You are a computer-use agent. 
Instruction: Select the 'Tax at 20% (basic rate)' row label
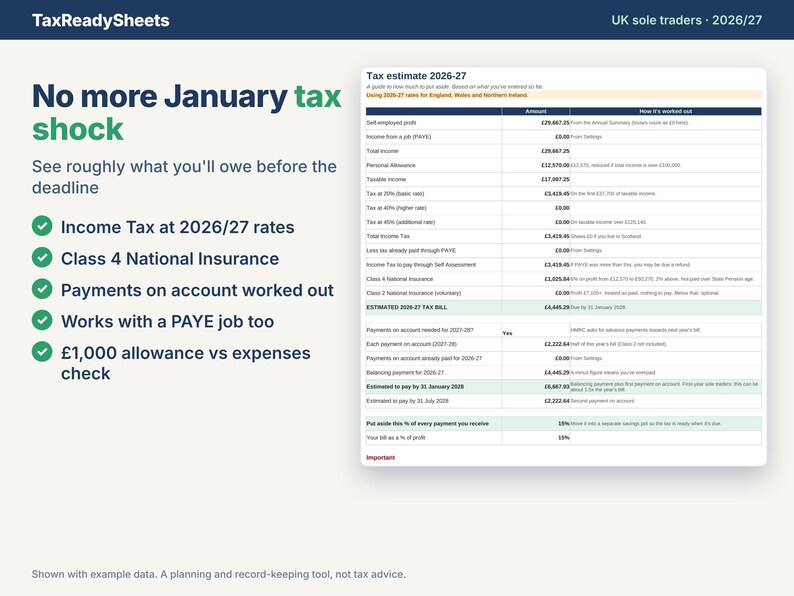(x=395, y=193)
